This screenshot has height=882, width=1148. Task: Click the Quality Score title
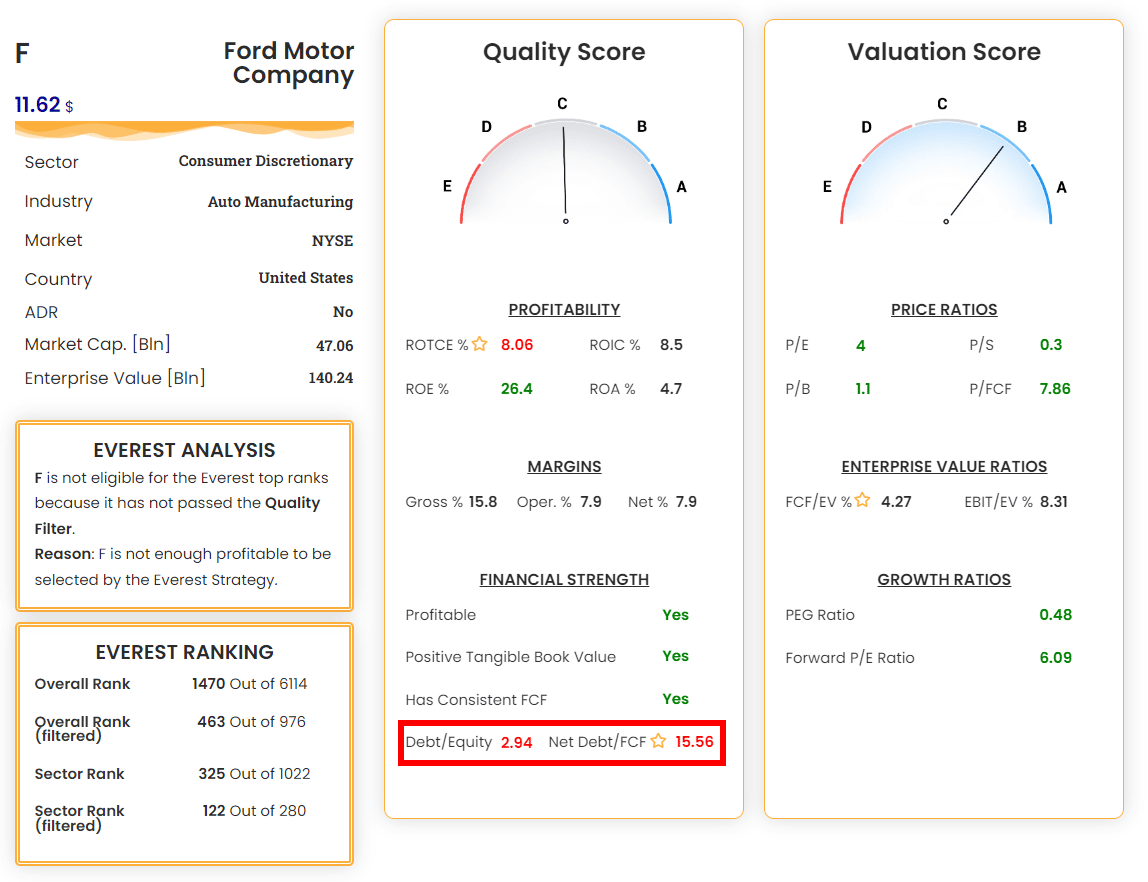pos(564,52)
